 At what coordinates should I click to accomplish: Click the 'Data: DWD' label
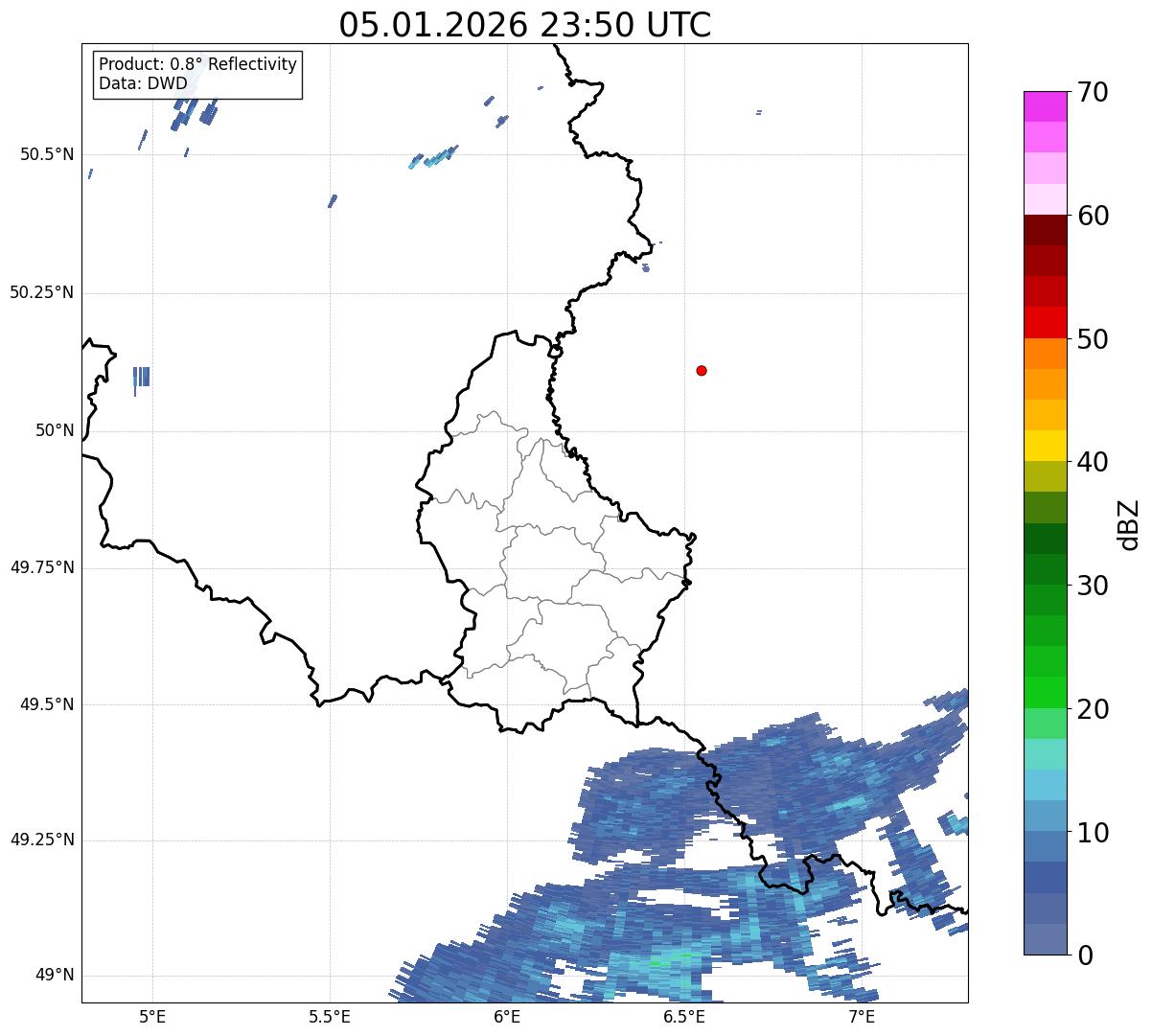click(x=143, y=83)
